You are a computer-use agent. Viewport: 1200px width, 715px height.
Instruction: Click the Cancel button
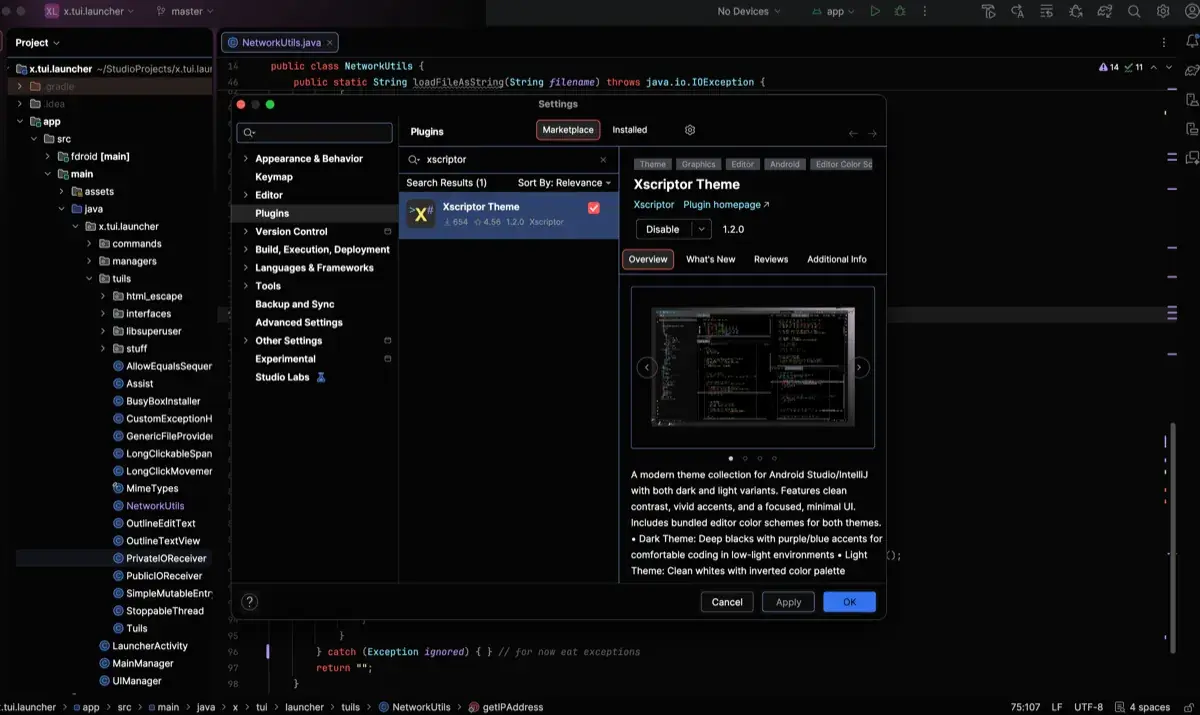coord(727,602)
